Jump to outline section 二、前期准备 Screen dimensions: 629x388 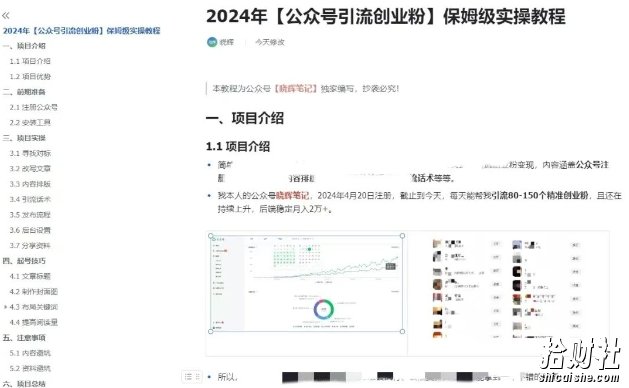[x=24, y=92]
